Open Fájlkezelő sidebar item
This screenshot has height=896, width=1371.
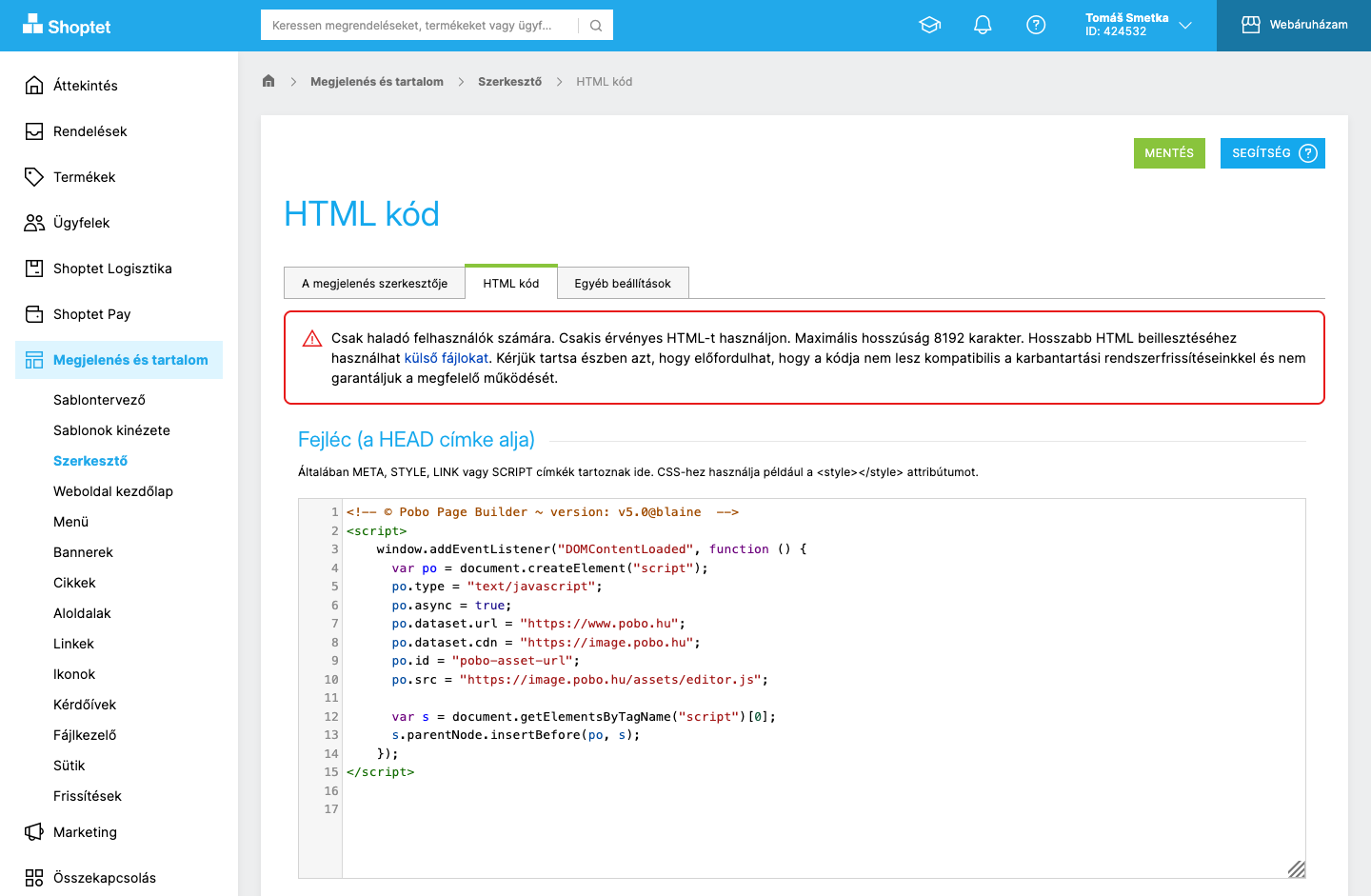(x=85, y=735)
